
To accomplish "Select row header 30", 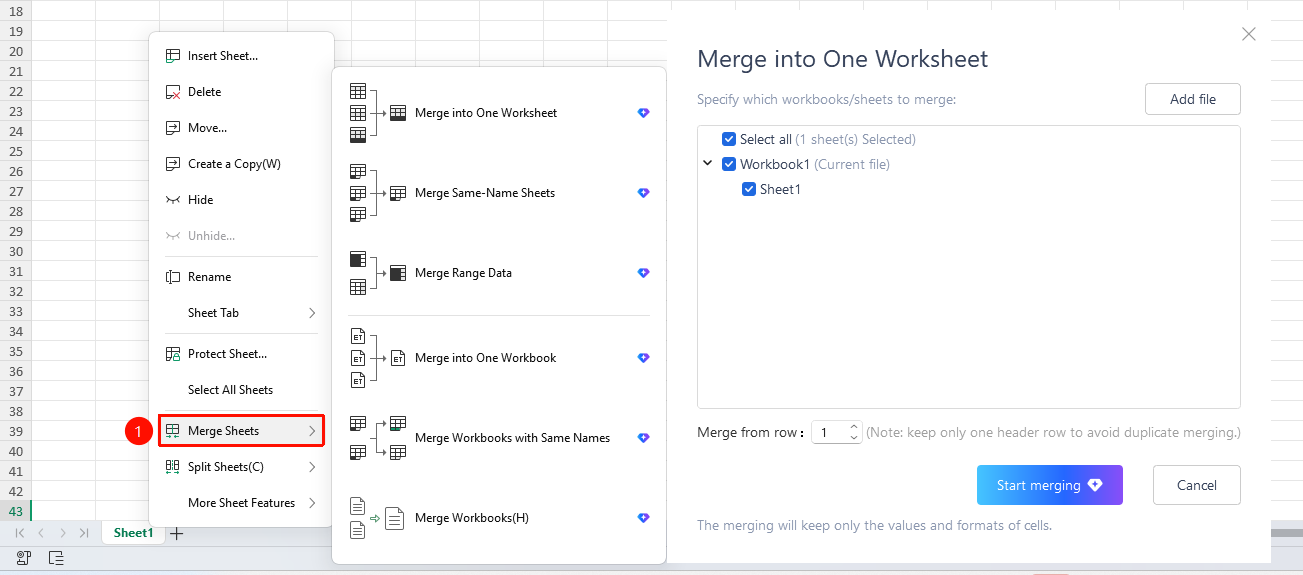I will tap(15, 251).
